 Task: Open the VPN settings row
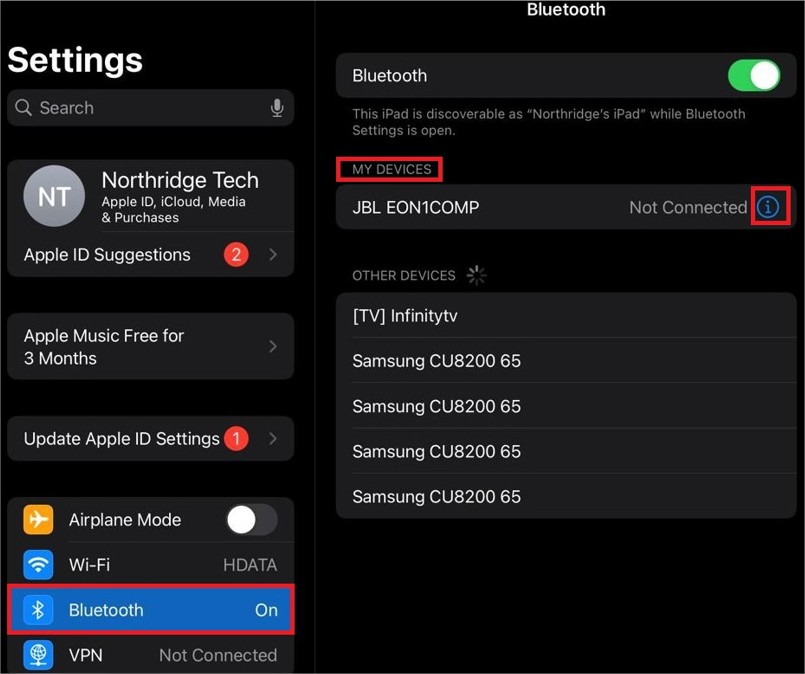[151, 655]
